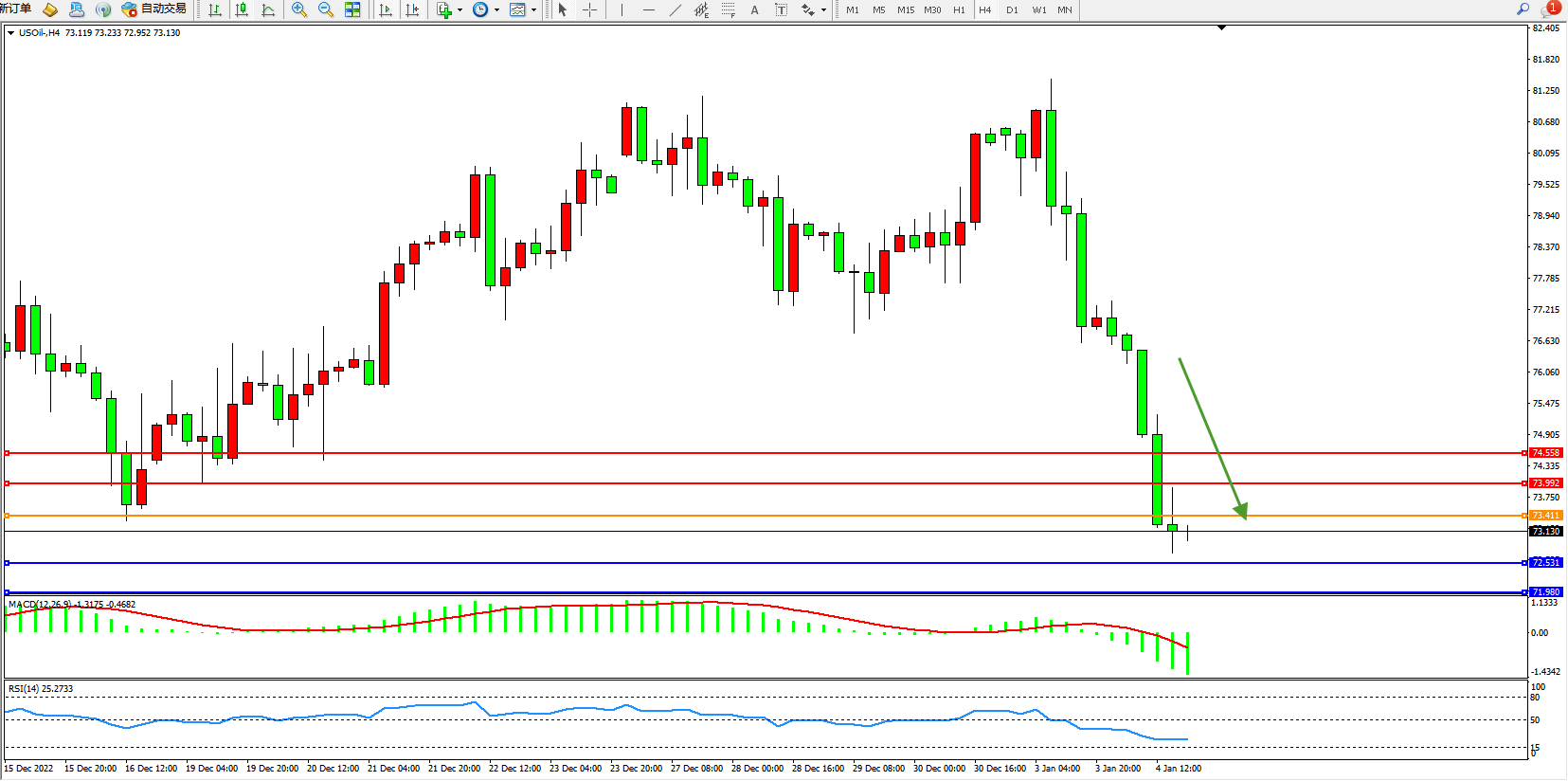Click the zoom out magnifier icon
This screenshot has width=1568, height=781.
click(x=326, y=9)
